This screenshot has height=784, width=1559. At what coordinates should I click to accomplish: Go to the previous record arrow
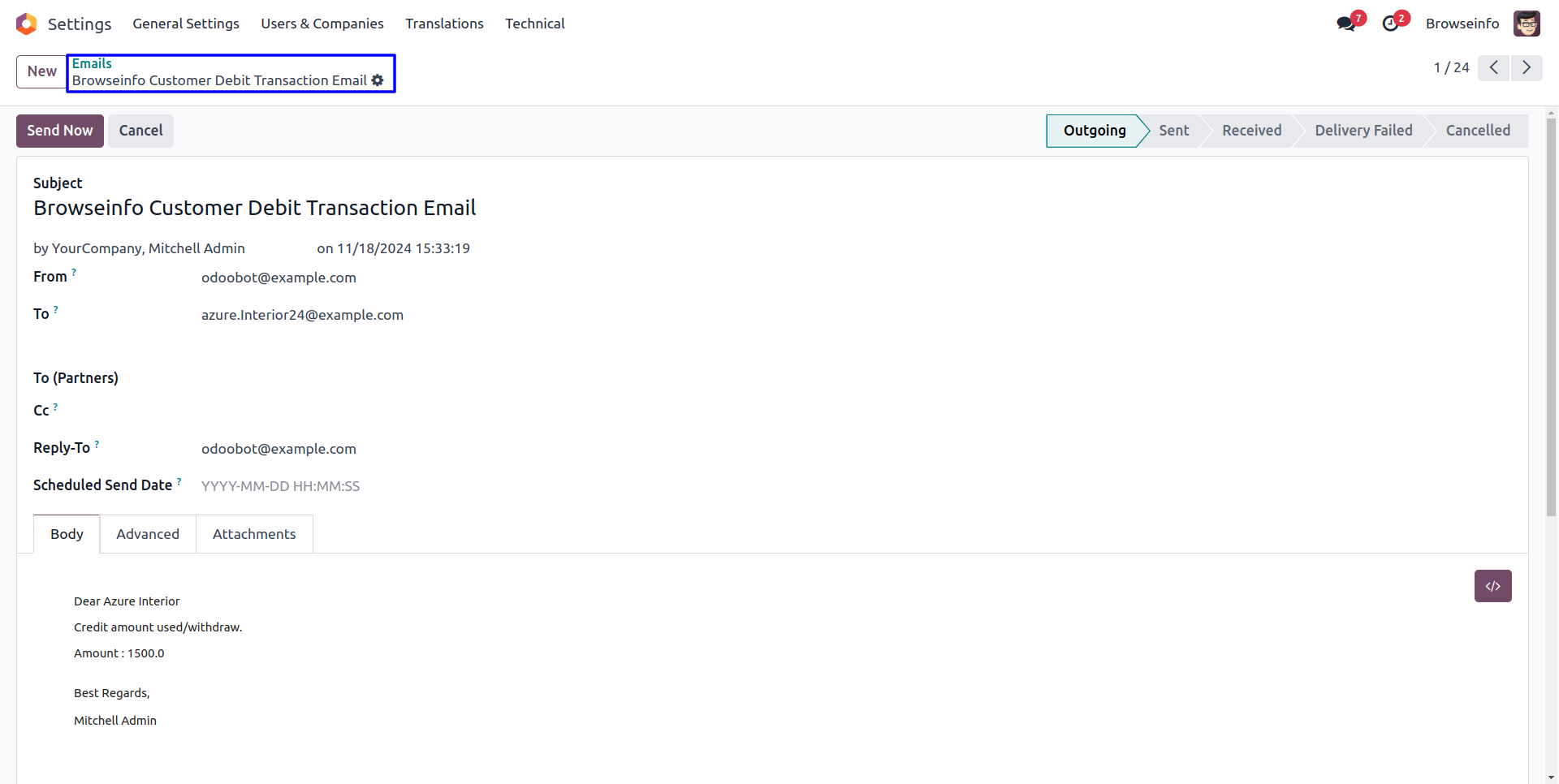tap(1493, 67)
